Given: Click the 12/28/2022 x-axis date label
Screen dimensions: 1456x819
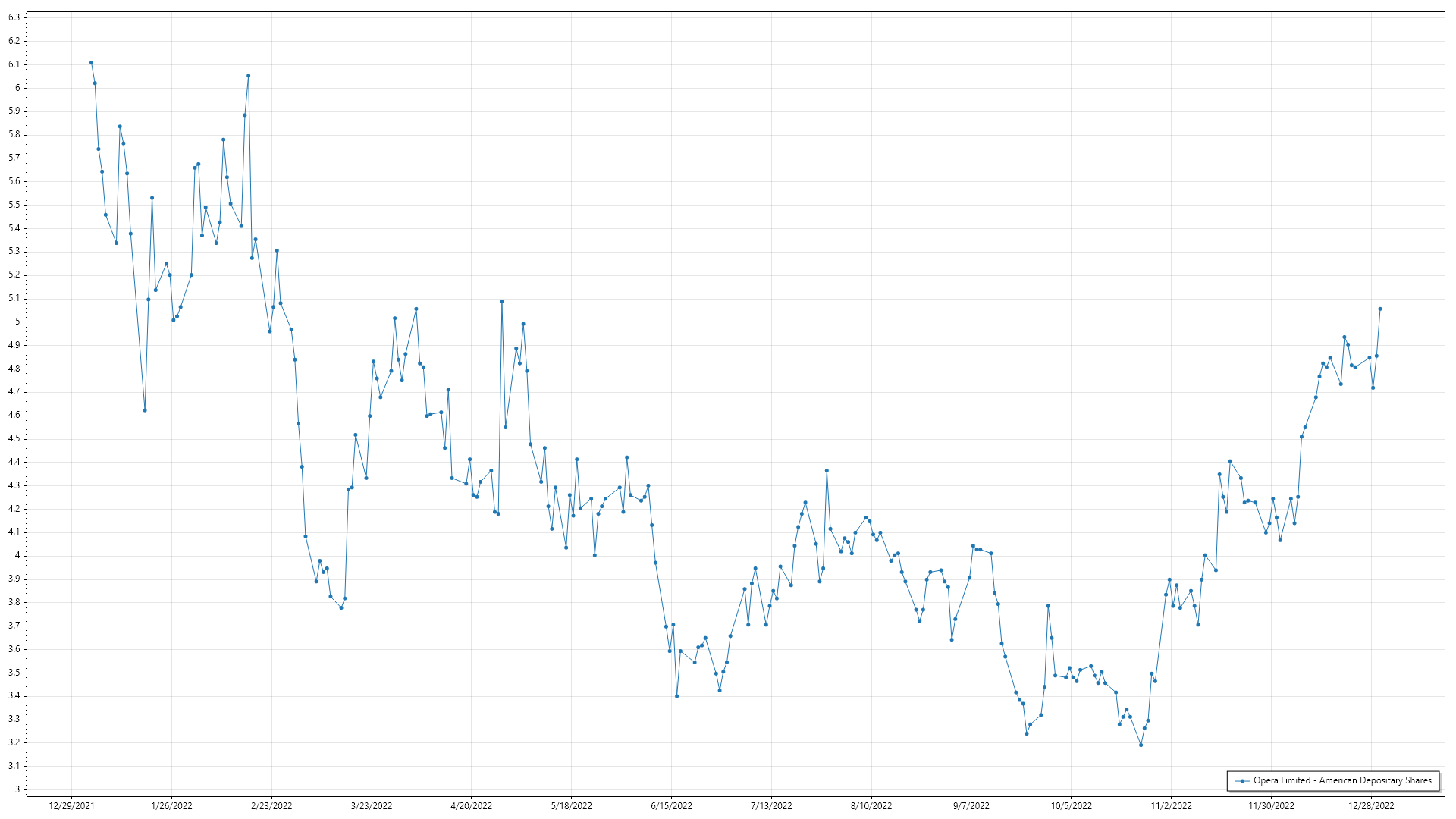Looking at the screenshot, I should click(x=1371, y=806).
